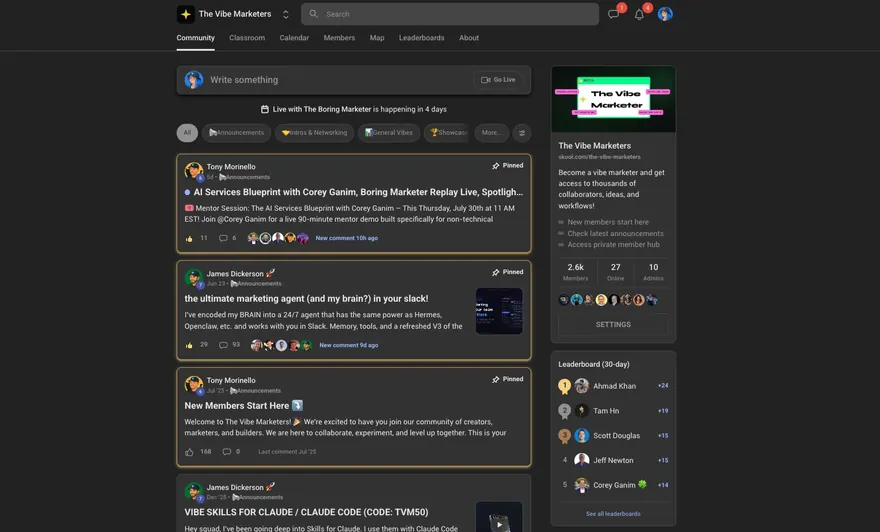Open the Map tab
880x532 pixels.
[377, 38]
